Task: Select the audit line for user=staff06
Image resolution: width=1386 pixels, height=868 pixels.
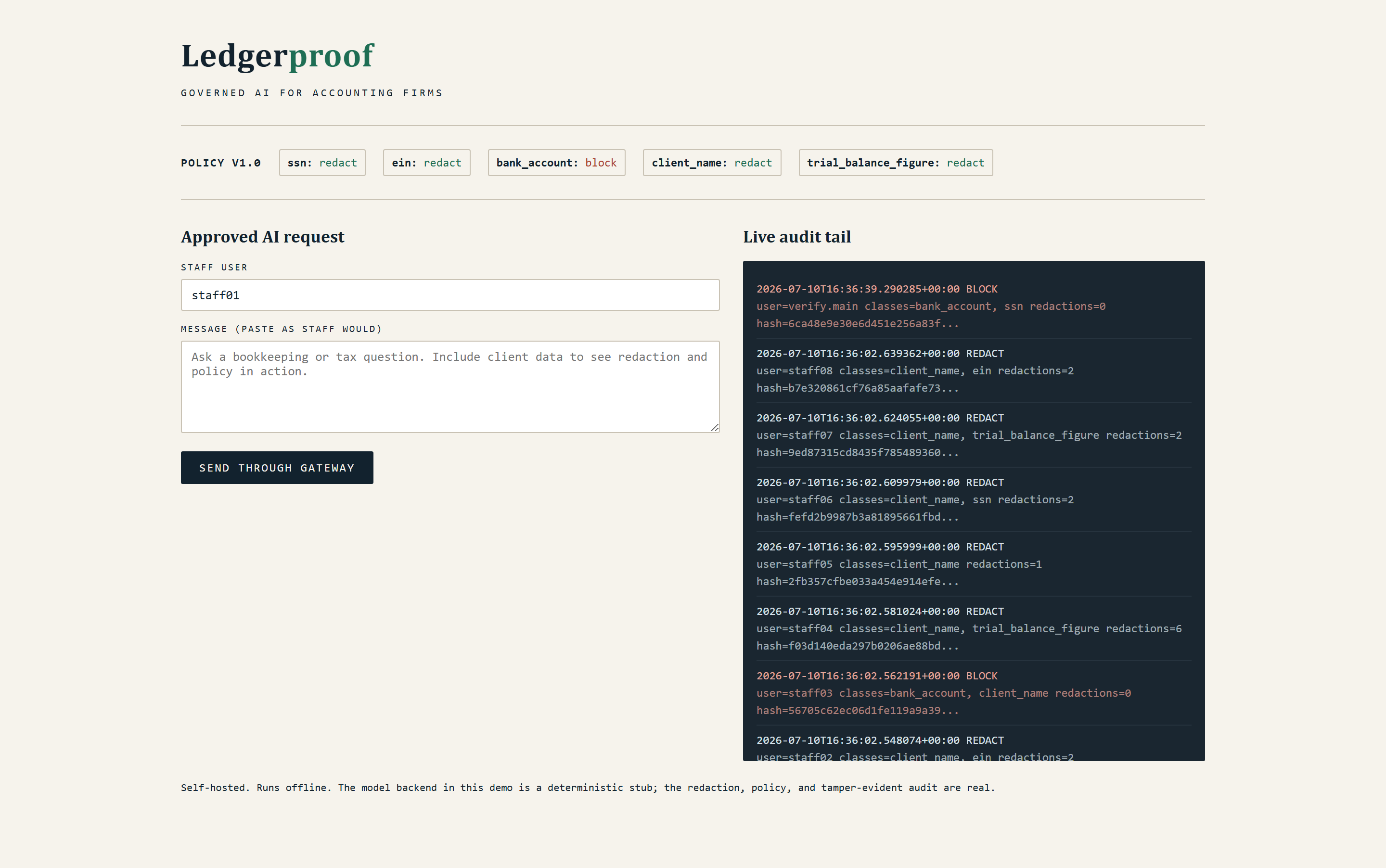Action: point(915,500)
